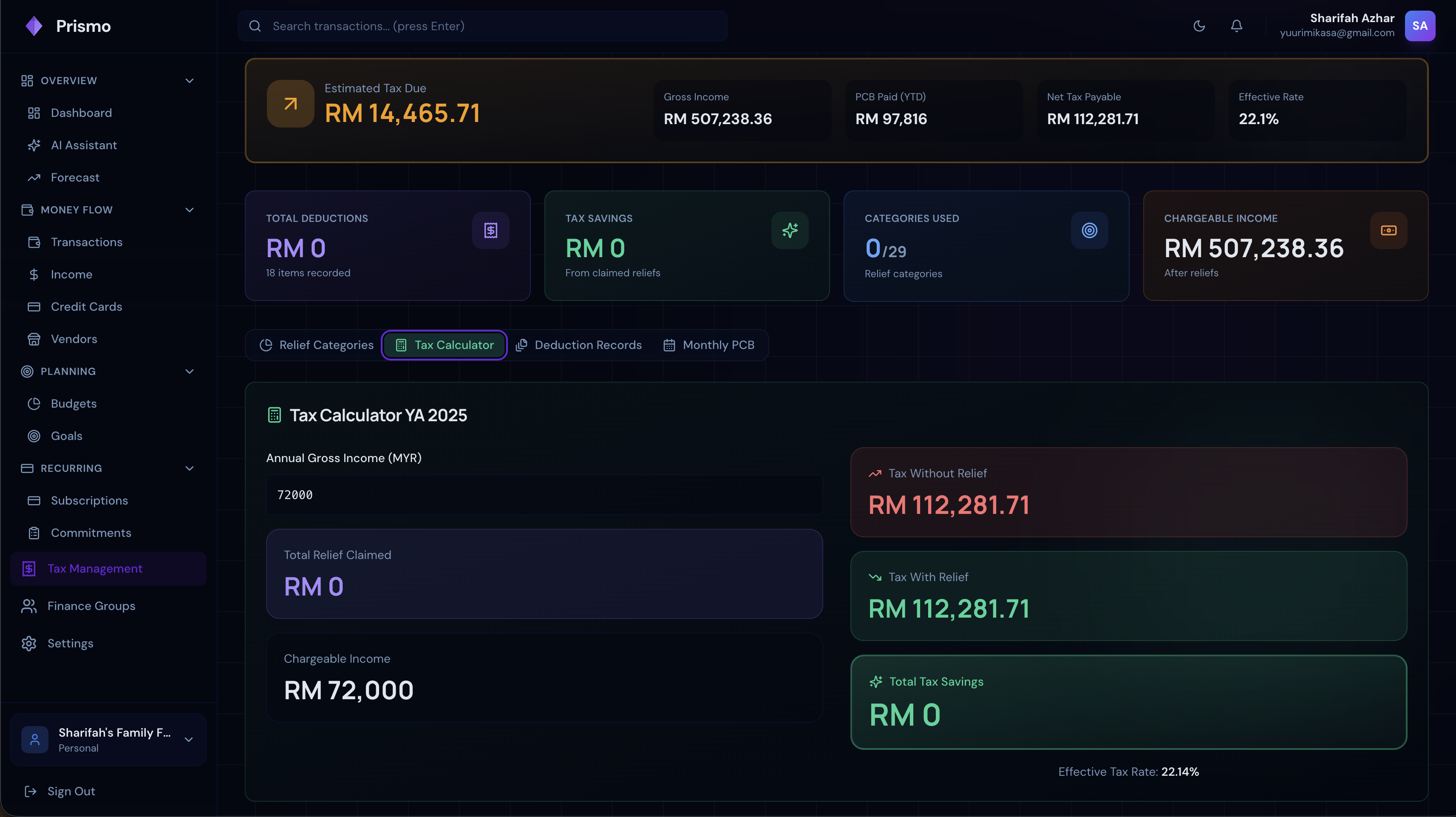Click the Total Deductions receipt icon
1456x817 pixels.
(490, 230)
